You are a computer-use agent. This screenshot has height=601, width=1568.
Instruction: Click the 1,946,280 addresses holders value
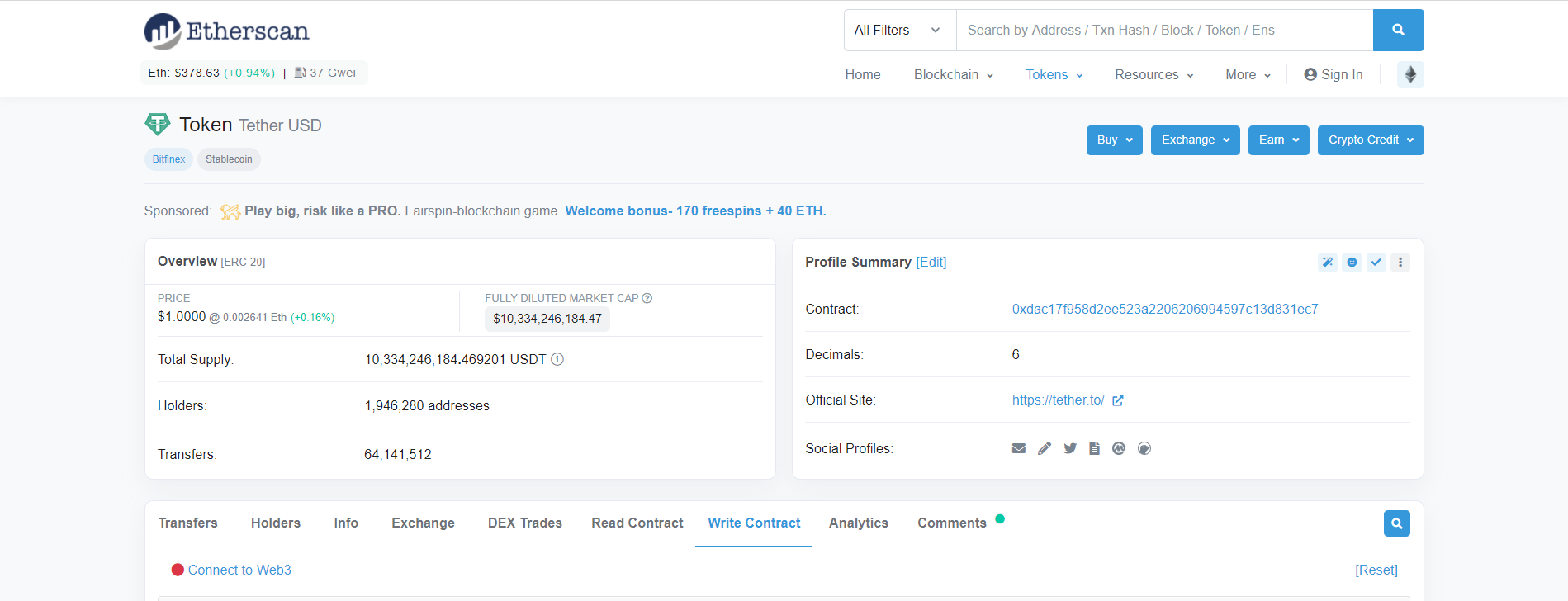click(x=427, y=405)
